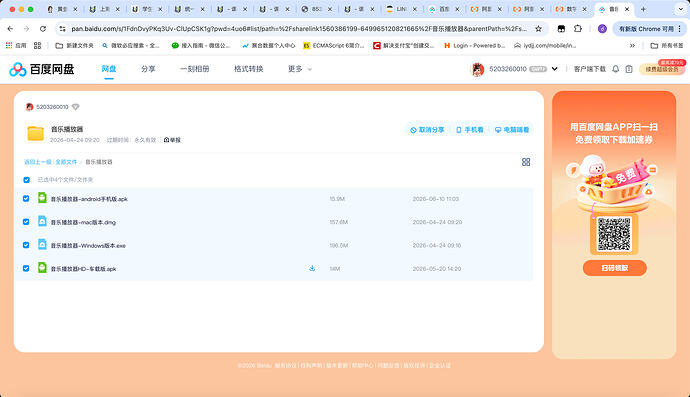
Task: Open the 所有书签 bookmarks folder
Action: 667,45
